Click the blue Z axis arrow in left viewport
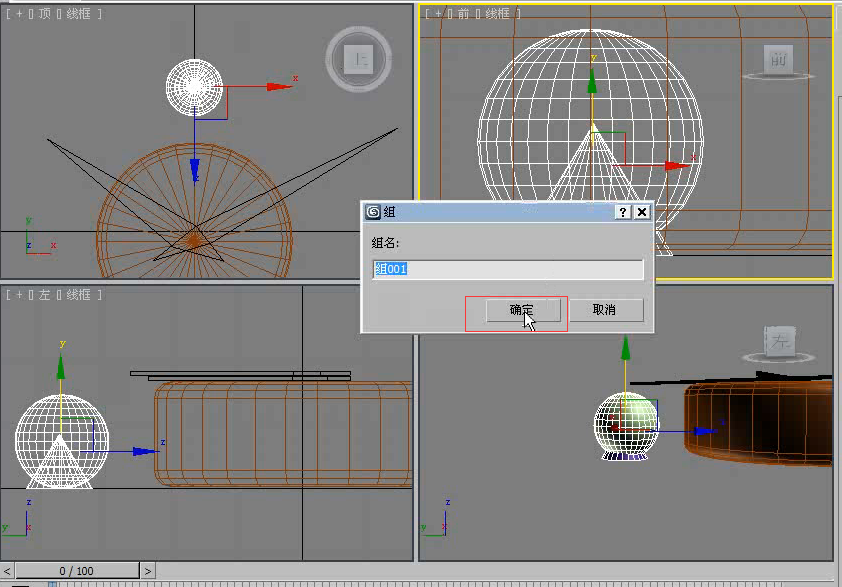 click(145, 452)
